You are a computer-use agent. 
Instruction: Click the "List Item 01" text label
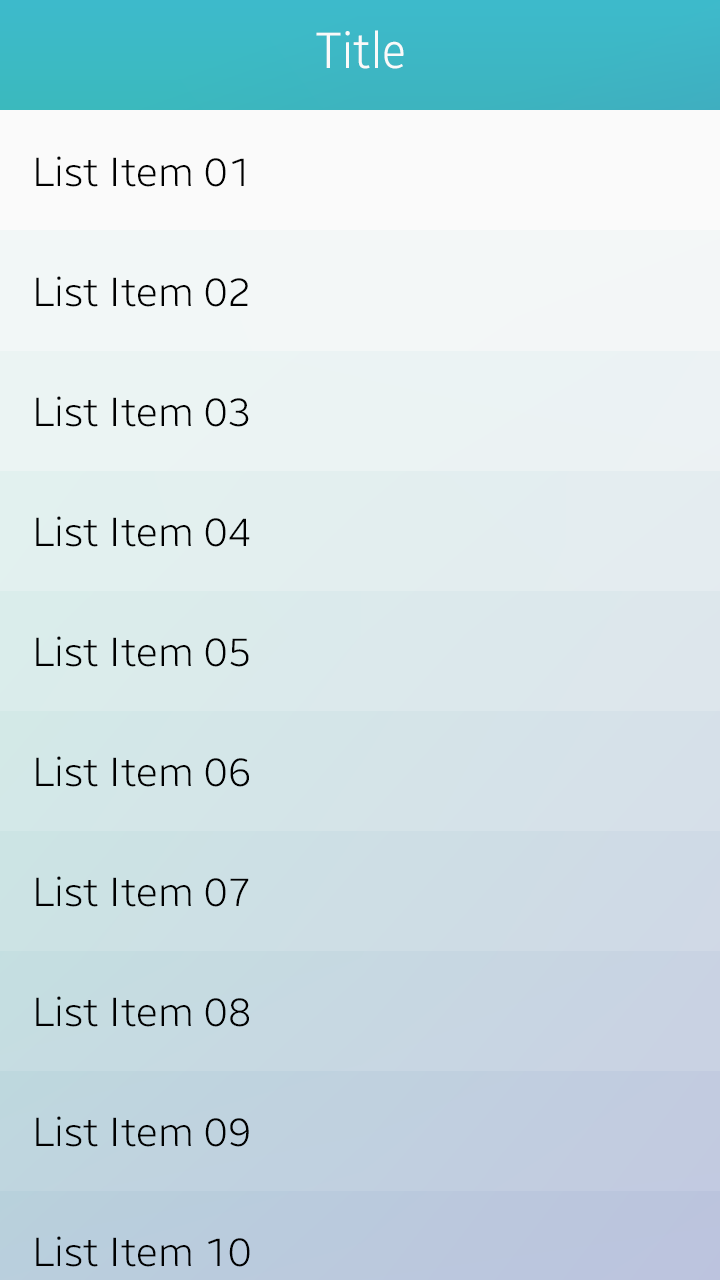141,172
